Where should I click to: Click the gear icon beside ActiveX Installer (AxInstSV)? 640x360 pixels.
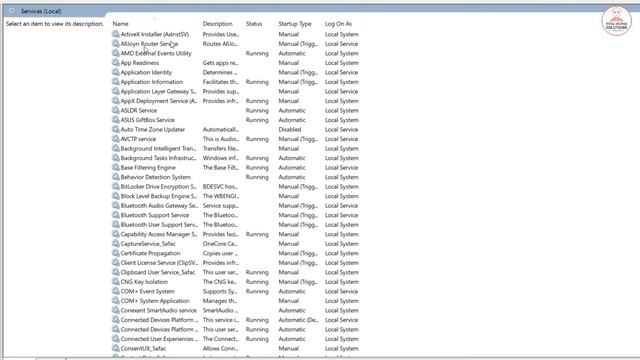[x=116, y=34]
